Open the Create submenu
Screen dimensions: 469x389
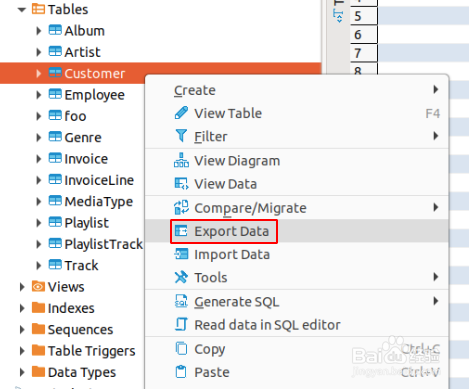[x=297, y=90]
